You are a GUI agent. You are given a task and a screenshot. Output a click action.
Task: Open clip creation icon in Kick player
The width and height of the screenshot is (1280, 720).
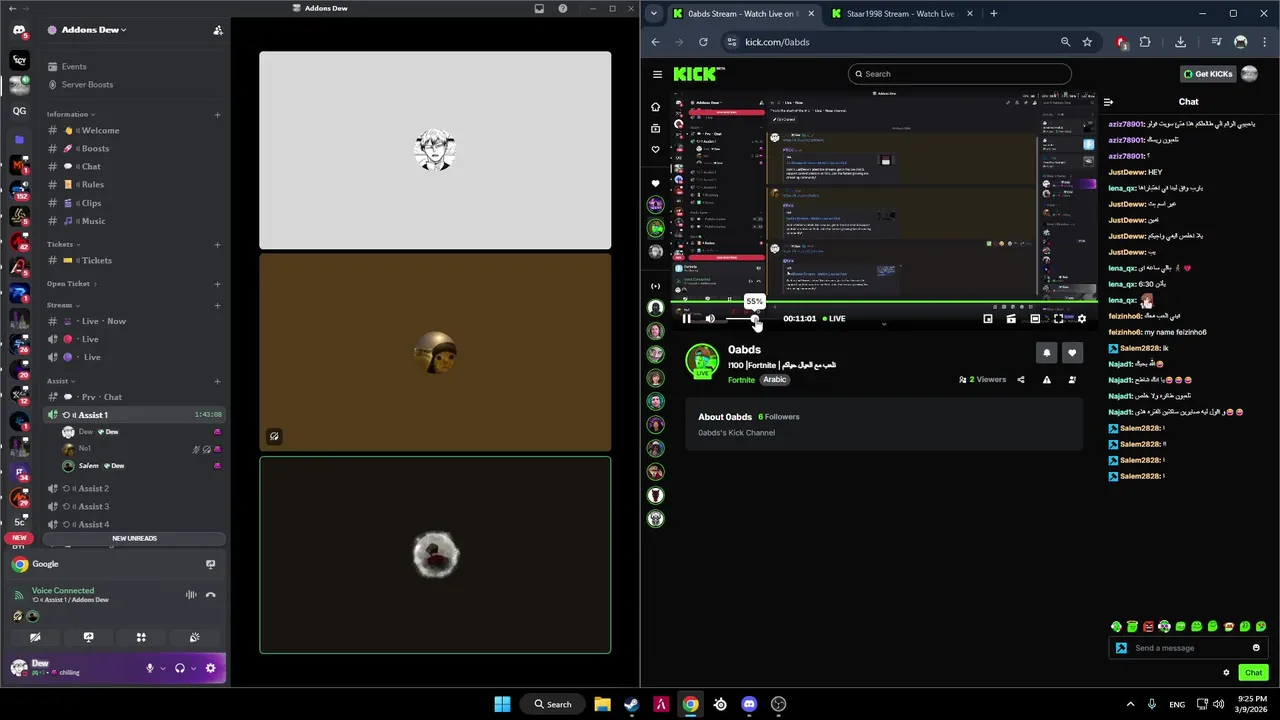(1011, 319)
